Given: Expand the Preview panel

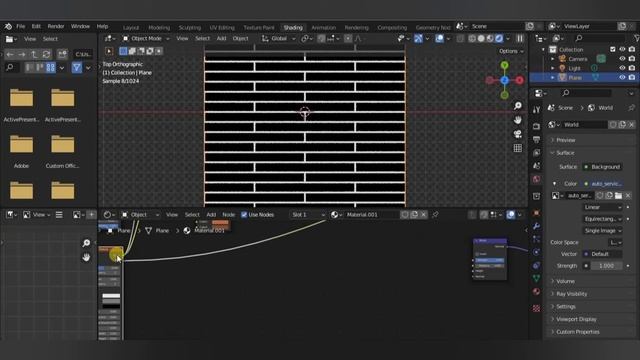Looking at the screenshot, I should point(566,140).
